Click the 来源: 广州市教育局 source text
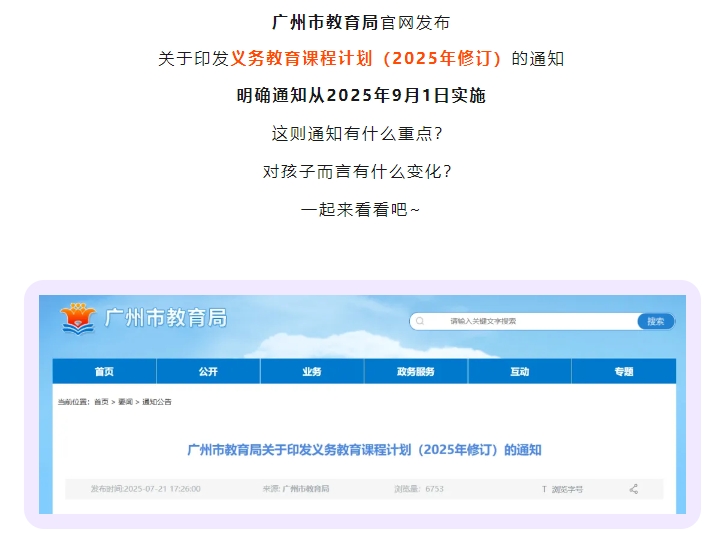The image size is (726, 540). [296, 489]
